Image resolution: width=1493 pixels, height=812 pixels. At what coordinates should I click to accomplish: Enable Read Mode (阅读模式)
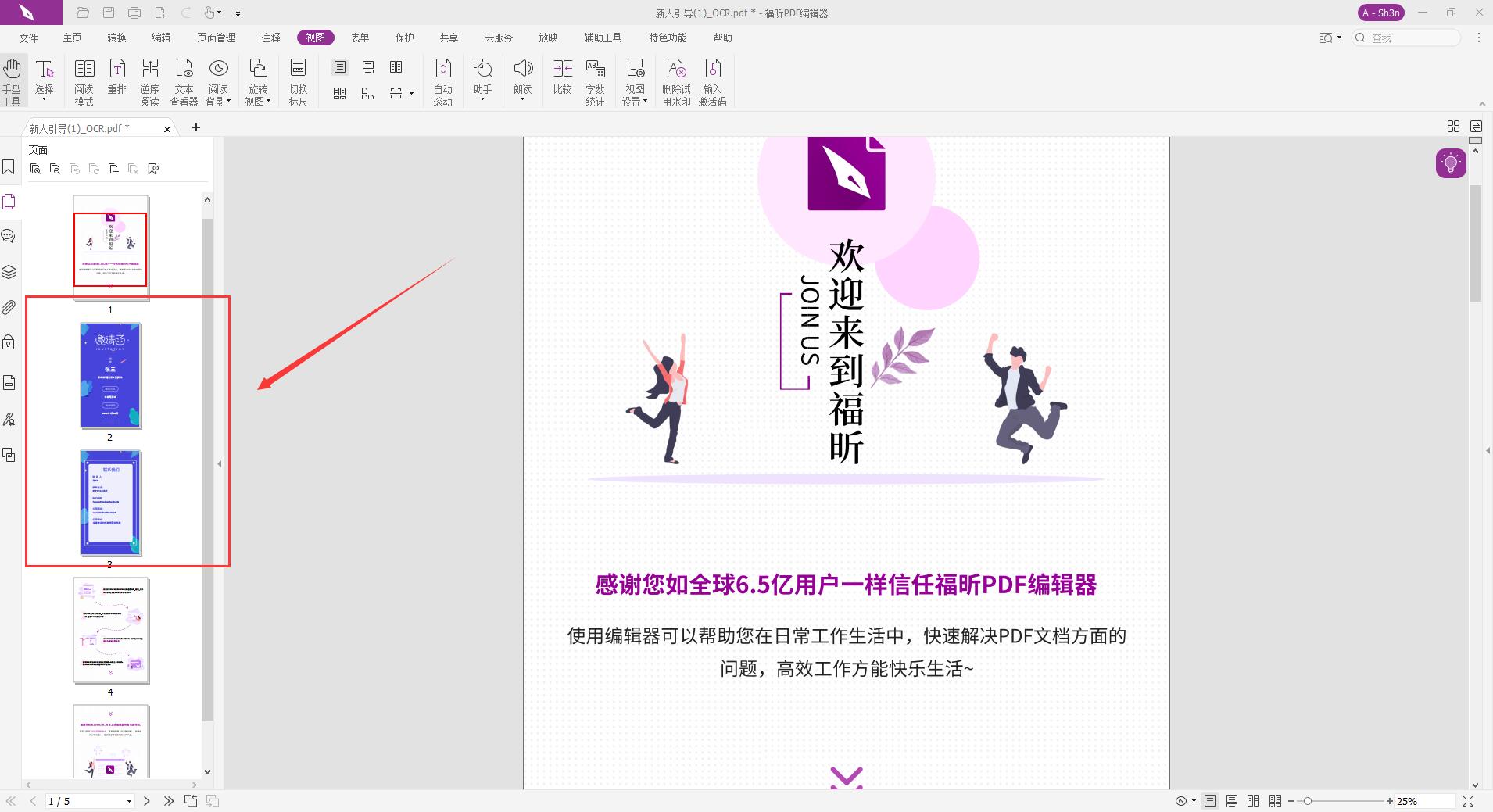84,80
